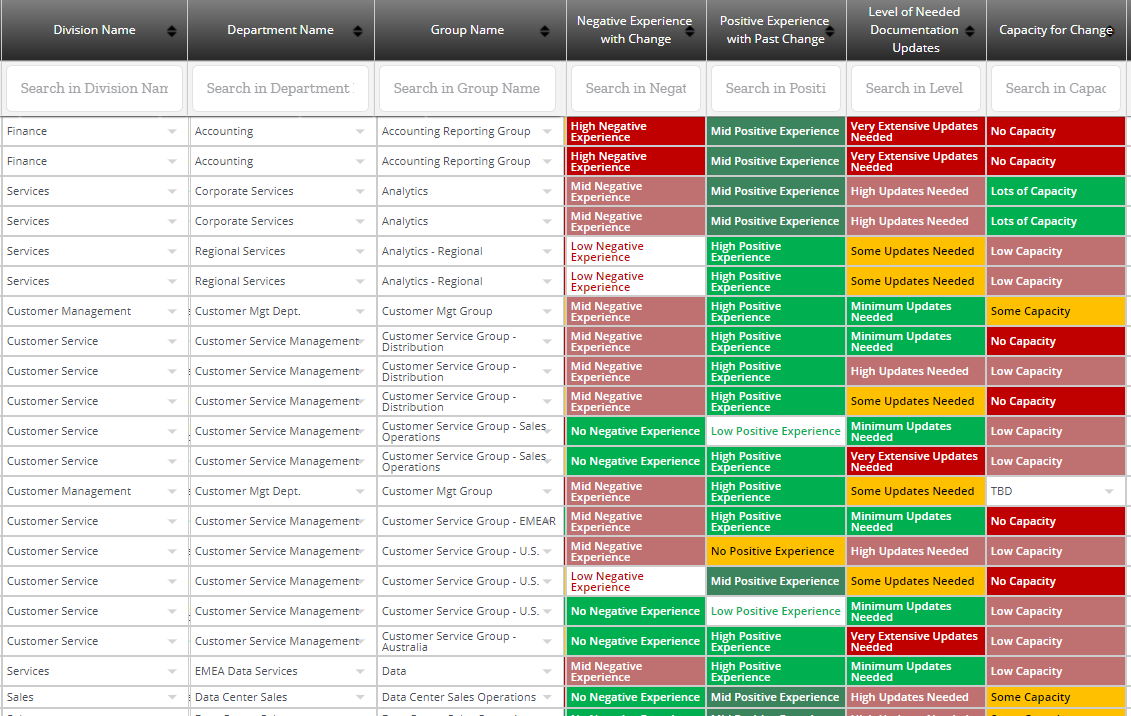The height and width of the screenshot is (716, 1131).
Task: Open the TBD capacity dropdown arrow
Action: coord(1109,492)
